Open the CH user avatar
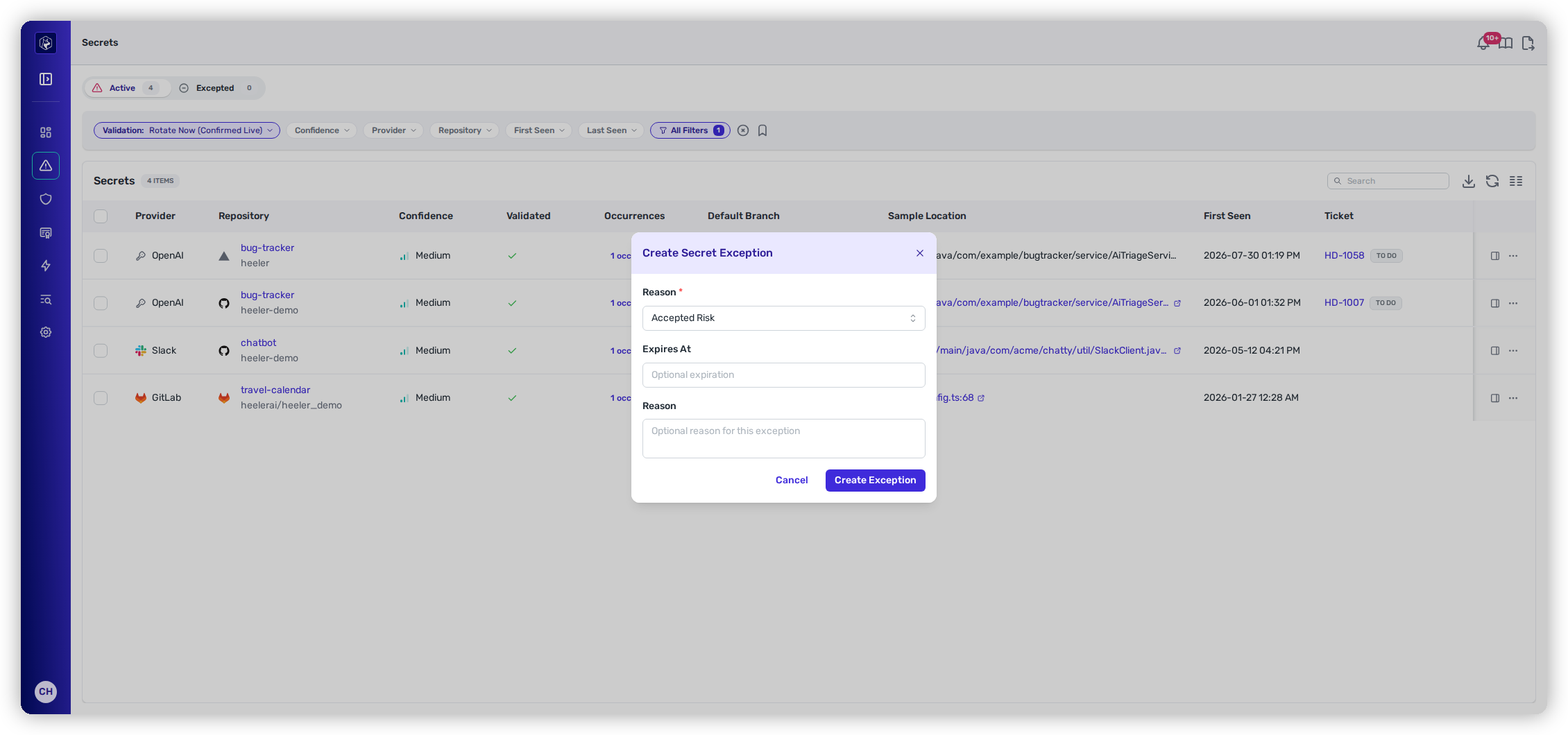 46,692
